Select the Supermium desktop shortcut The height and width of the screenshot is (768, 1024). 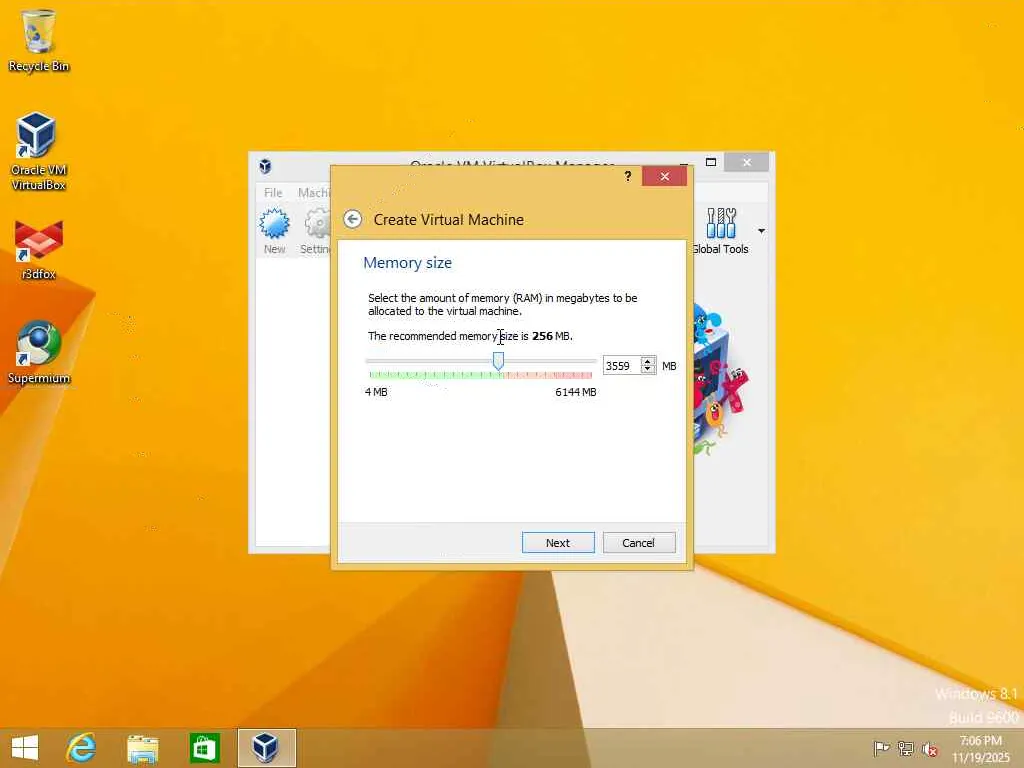coord(39,352)
